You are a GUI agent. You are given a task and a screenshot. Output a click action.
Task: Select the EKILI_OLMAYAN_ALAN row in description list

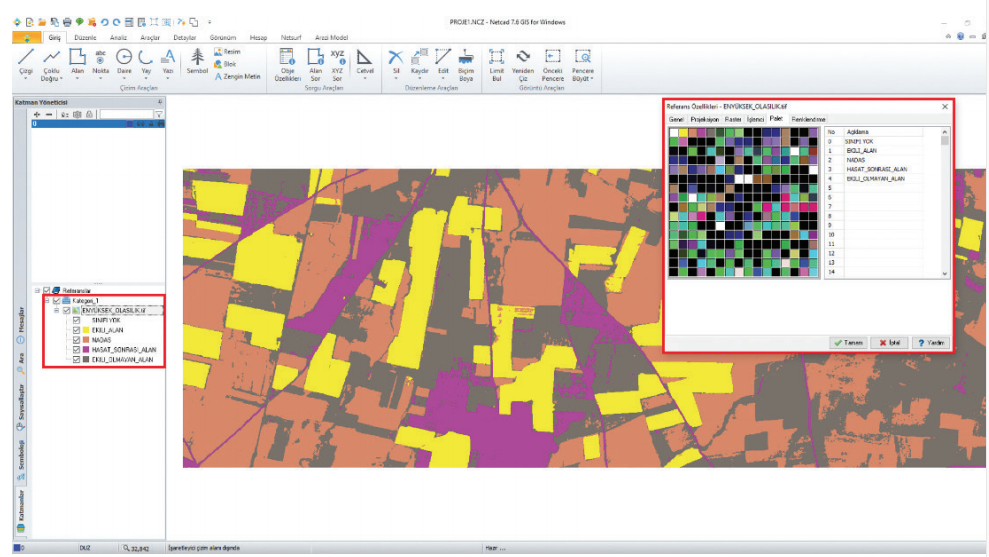pyautogui.click(x=876, y=179)
